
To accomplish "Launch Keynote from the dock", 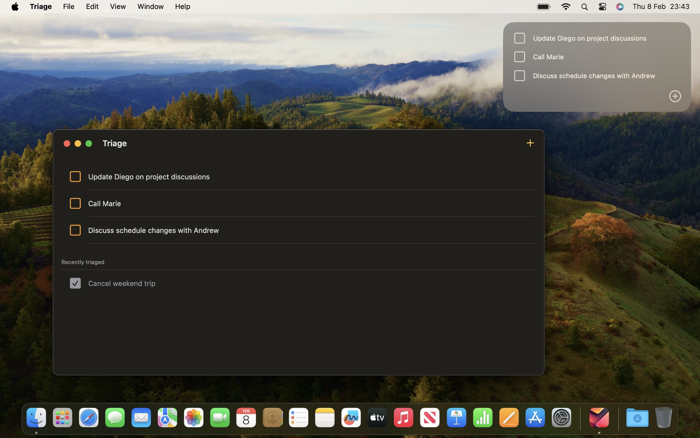I will click(456, 418).
